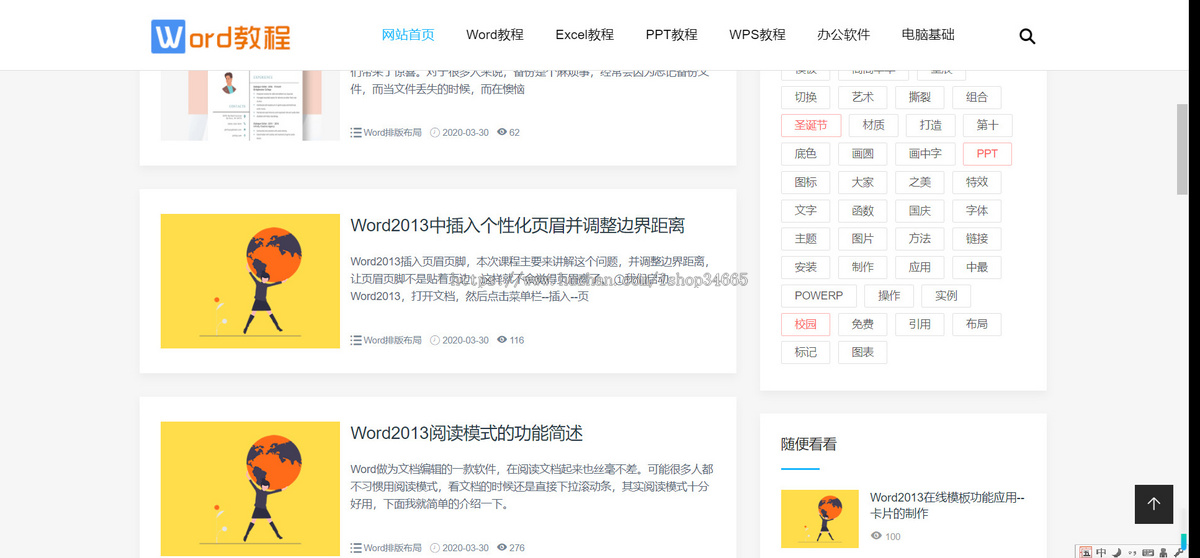Open article Word2013阅读模式的功能简述
The height and width of the screenshot is (558, 1200).
(466, 434)
